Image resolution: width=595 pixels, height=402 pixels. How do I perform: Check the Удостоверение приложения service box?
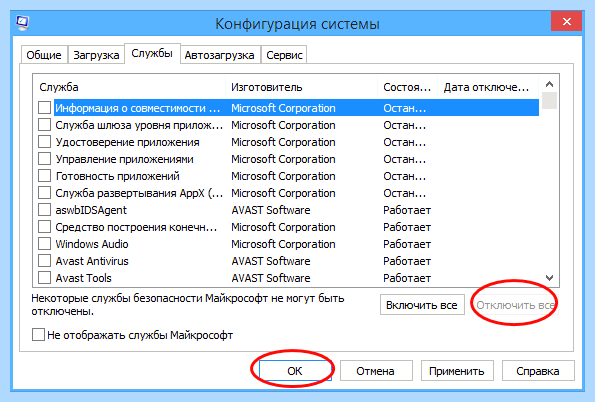[x=44, y=142]
